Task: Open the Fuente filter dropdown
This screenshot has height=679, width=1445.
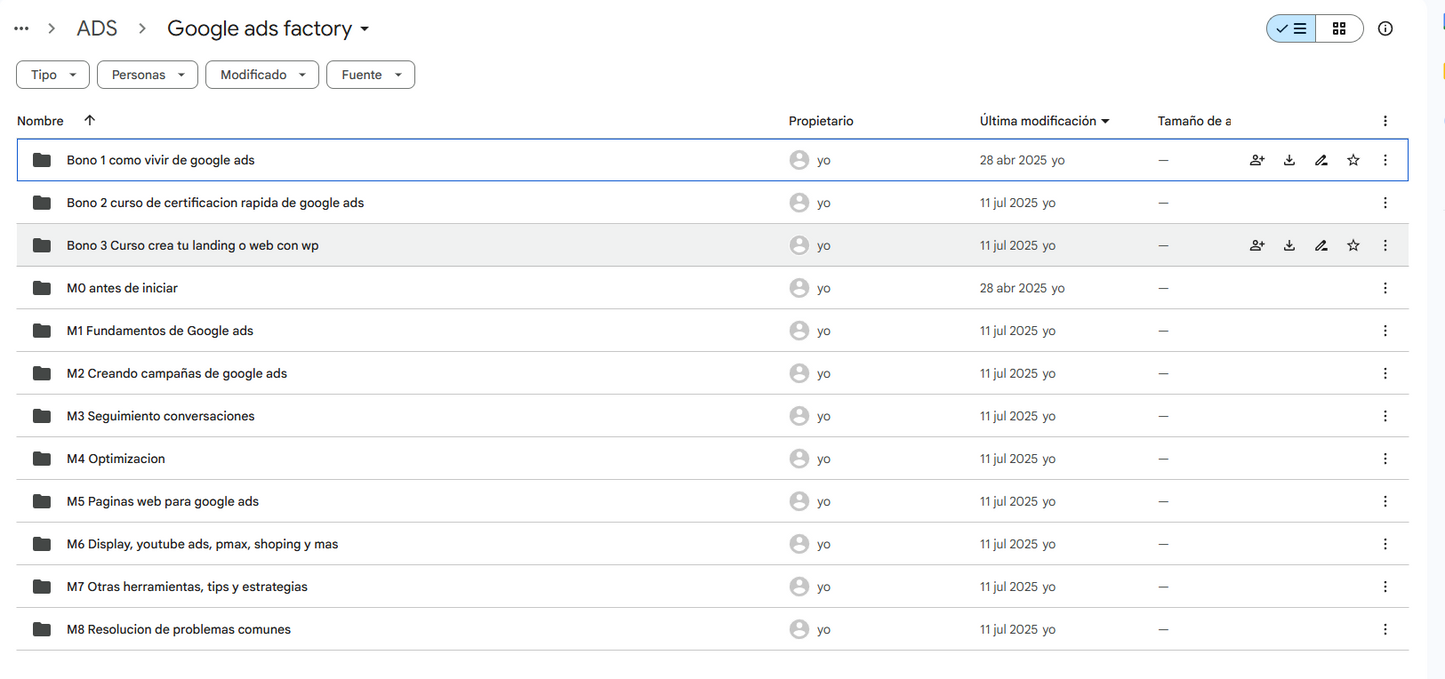Action: [x=371, y=75]
